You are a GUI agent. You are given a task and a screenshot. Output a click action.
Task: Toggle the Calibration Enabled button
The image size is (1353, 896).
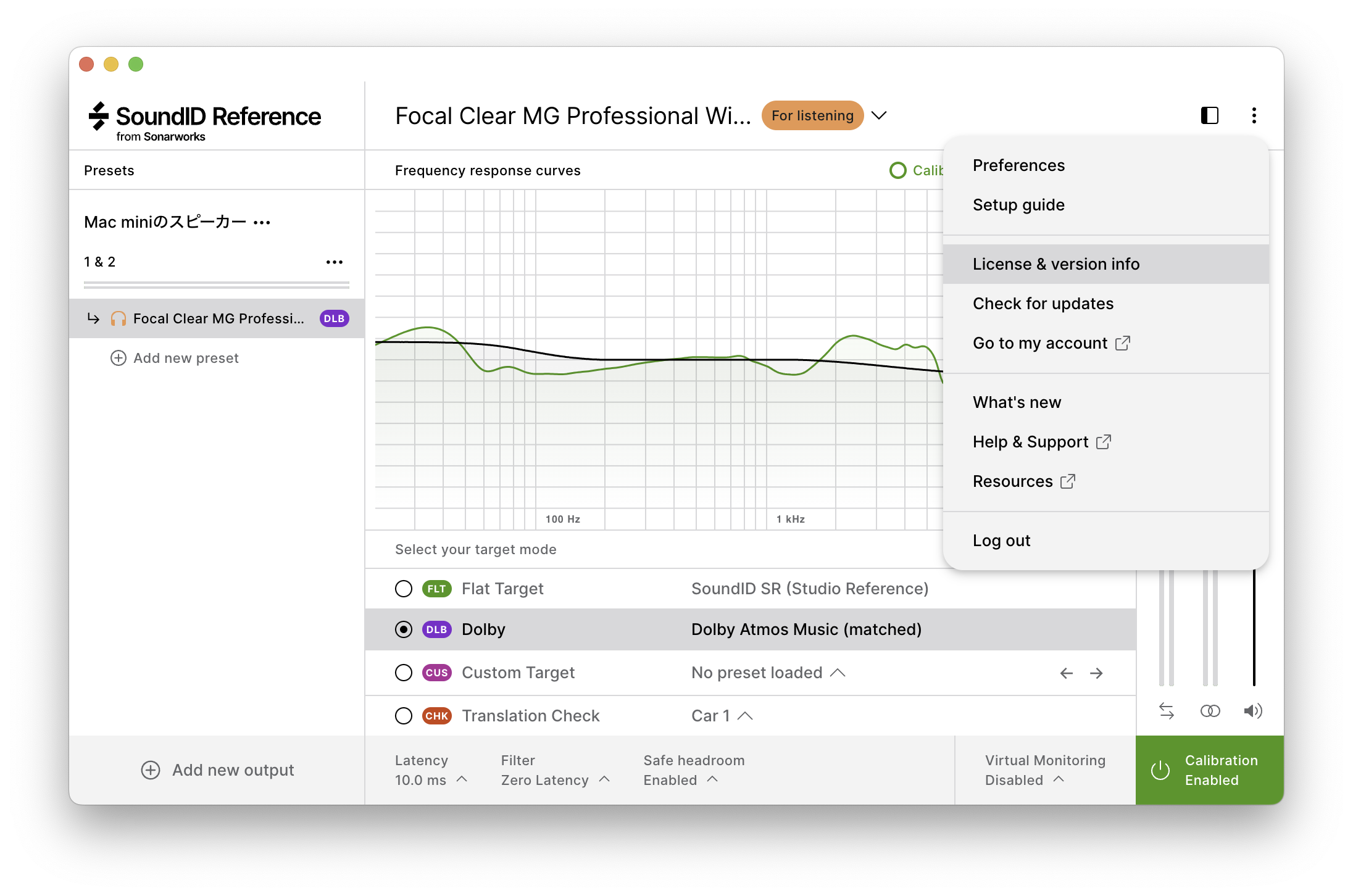(1210, 770)
